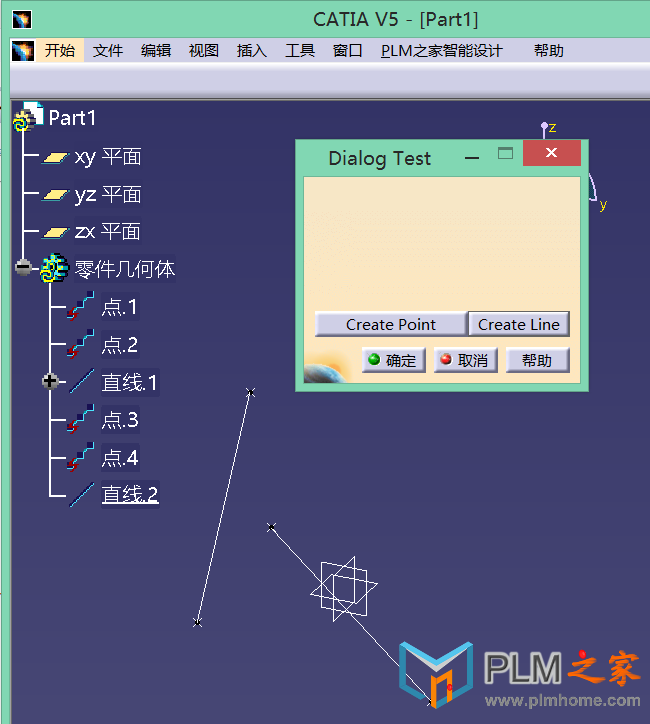Open the 帮助 menu in menu bar

click(549, 50)
